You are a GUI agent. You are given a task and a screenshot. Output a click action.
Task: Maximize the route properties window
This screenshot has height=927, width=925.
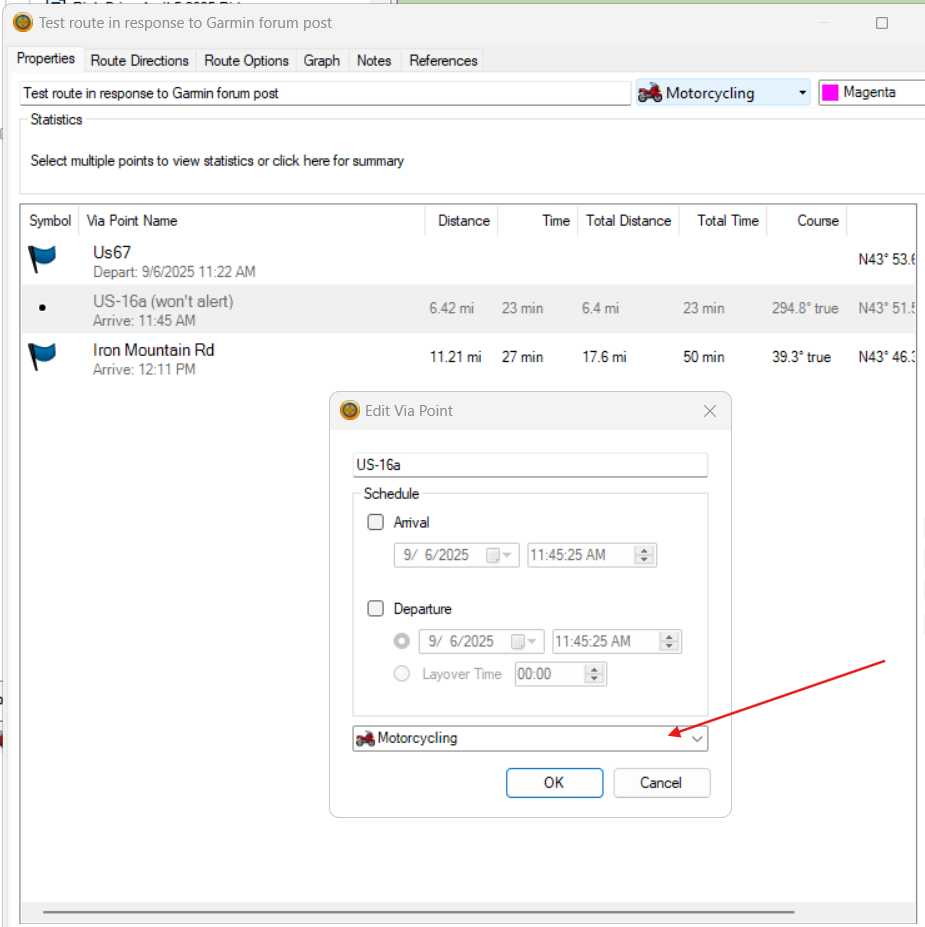click(882, 23)
